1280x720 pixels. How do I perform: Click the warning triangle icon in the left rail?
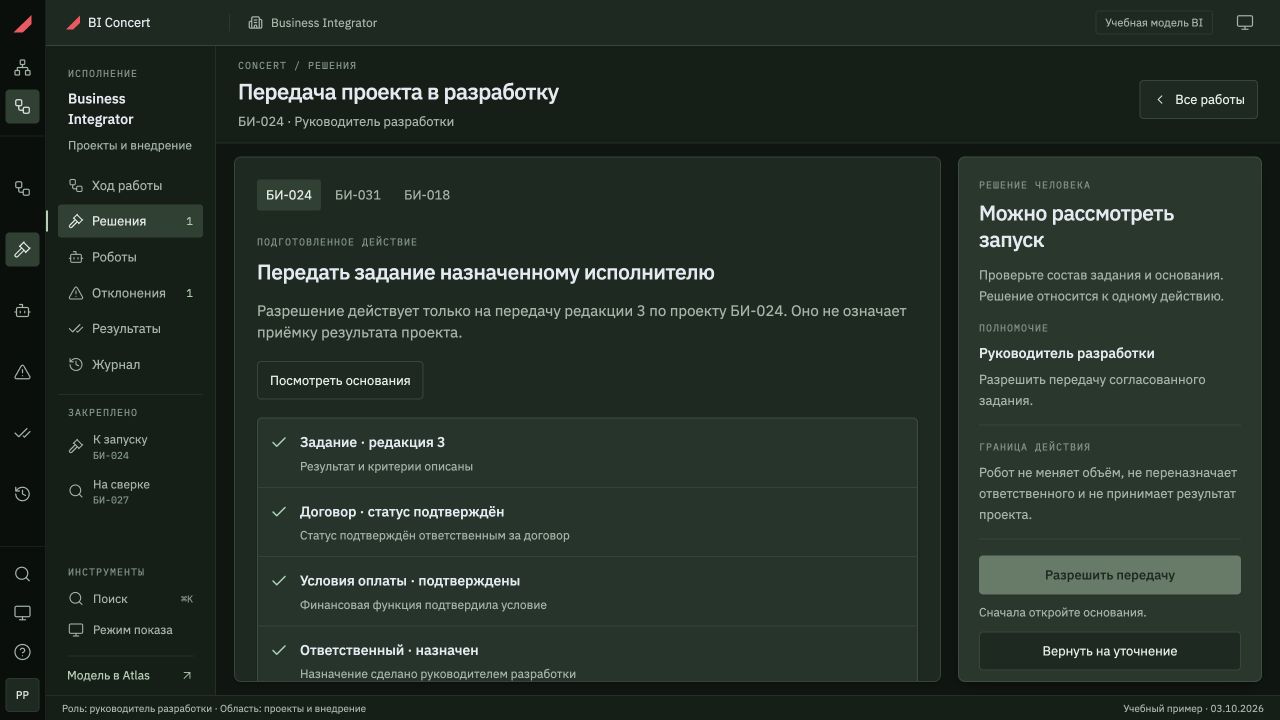[x=22, y=372]
